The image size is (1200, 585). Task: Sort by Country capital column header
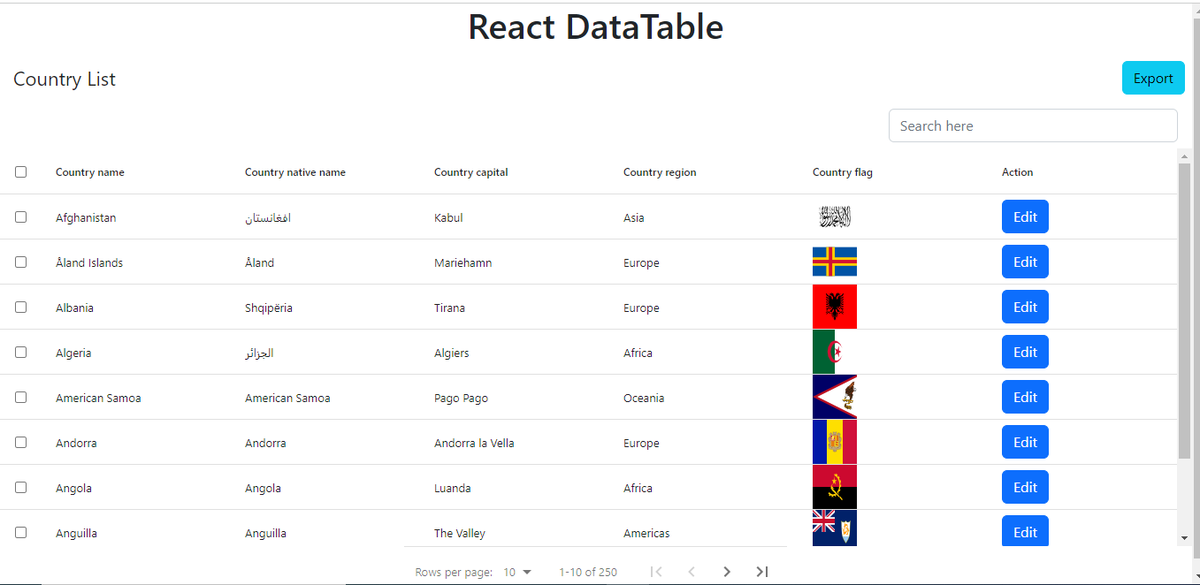pyautogui.click(x=471, y=172)
